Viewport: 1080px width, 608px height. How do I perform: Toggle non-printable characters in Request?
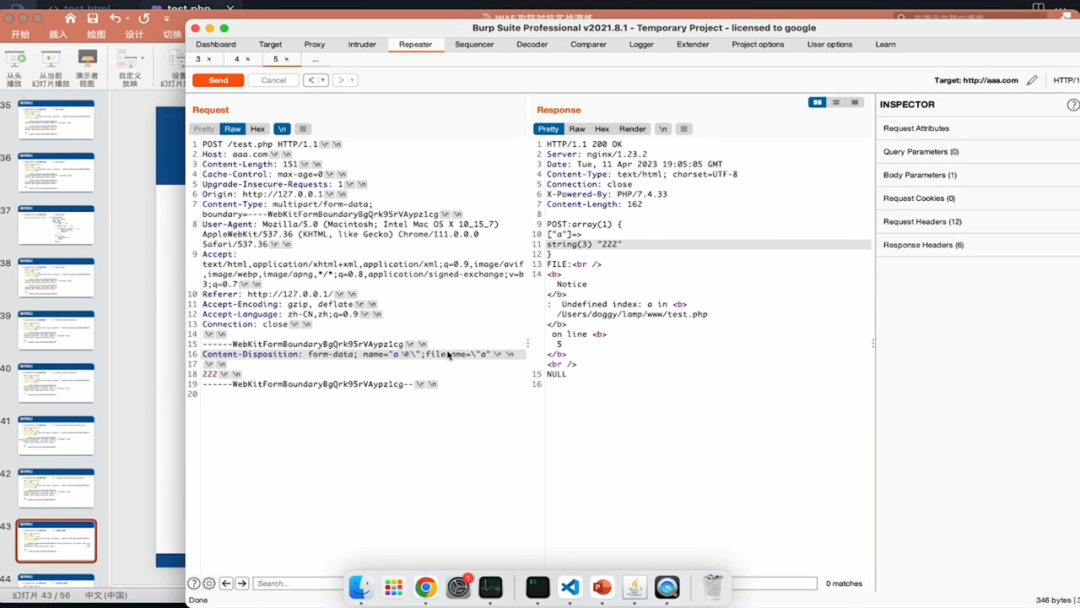point(282,129)
